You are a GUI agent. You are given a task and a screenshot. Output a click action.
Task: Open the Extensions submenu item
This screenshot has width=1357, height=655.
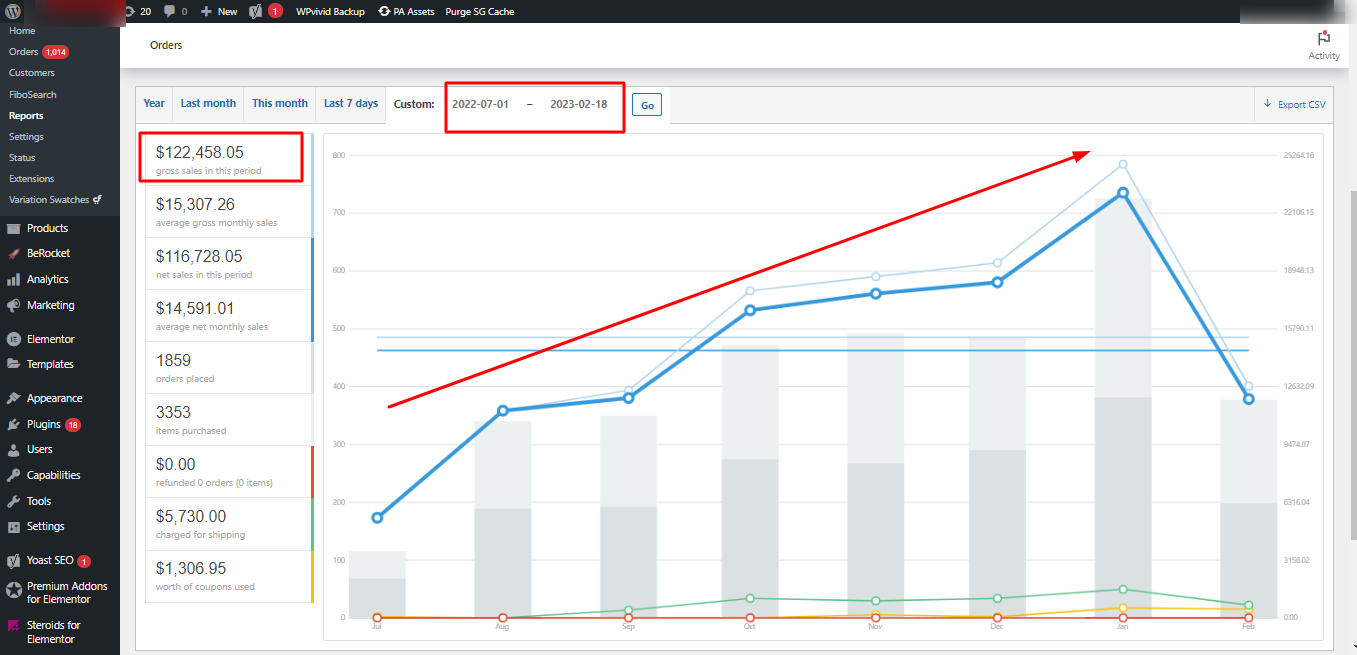point(31,179)
